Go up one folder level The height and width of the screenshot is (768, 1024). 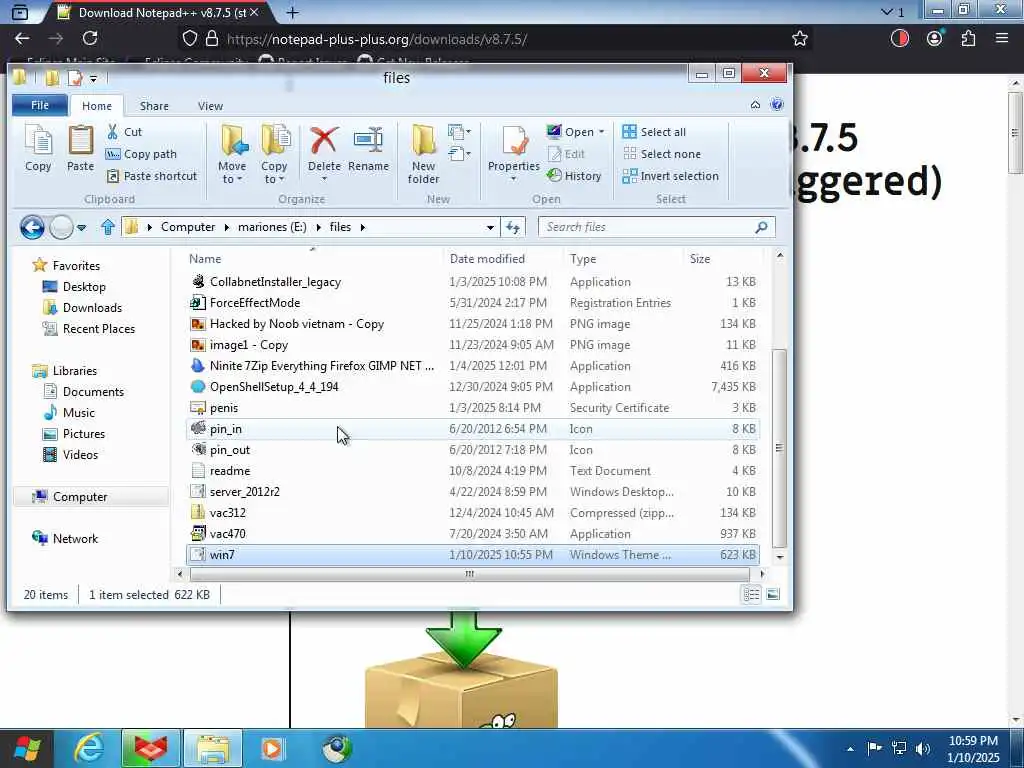[x=108, y=227]
